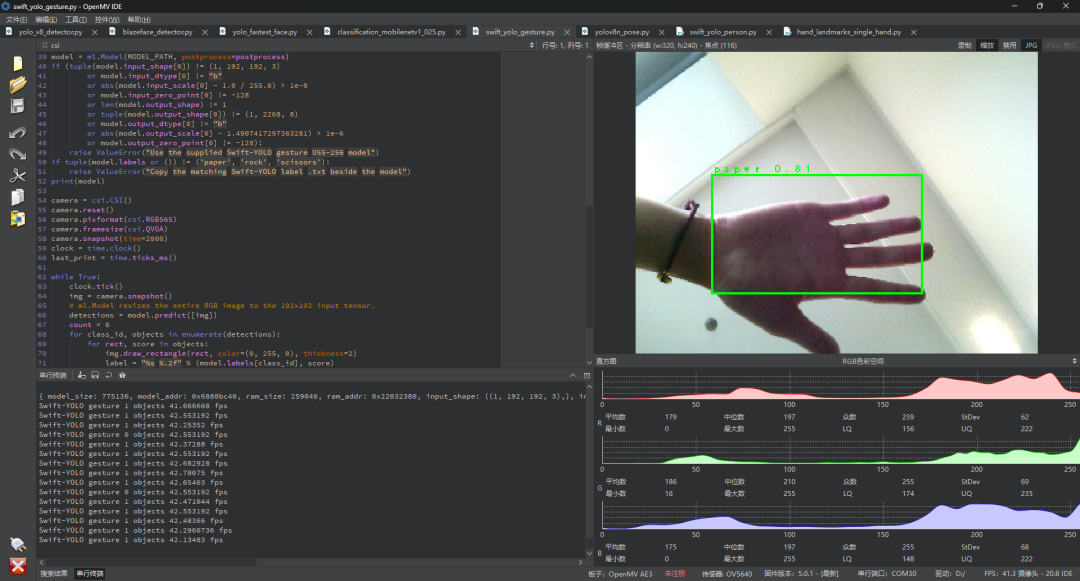Viewport: 1080px width, 581px height.
Task: Save serial terminal output to file
Action: click(x=95, y=375)
